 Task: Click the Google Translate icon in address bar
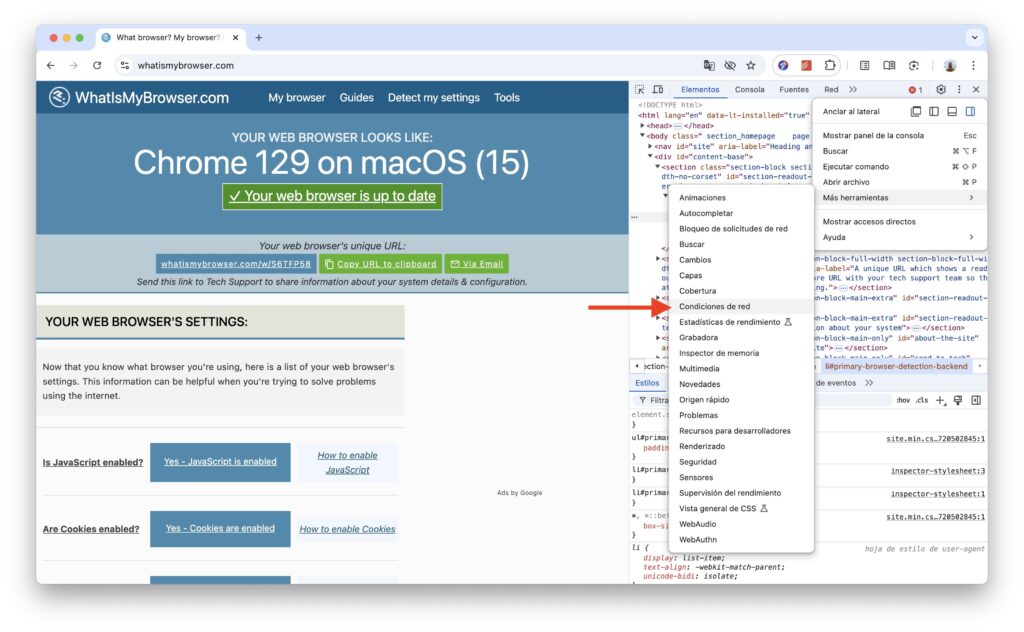tap(709, 65)
